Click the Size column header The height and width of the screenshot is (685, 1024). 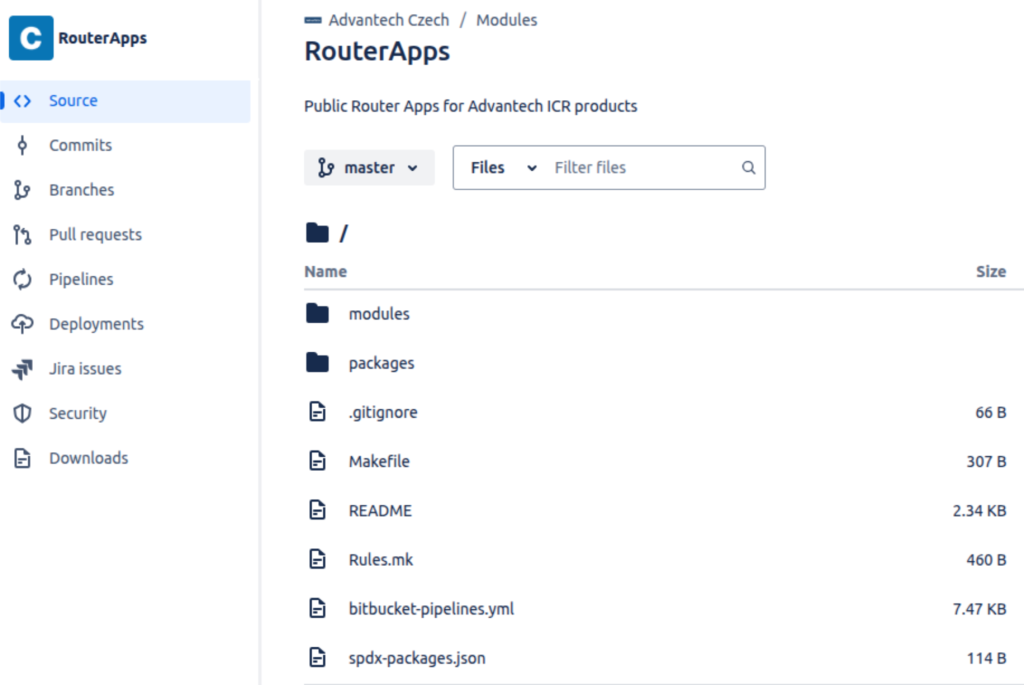coord(991,272)
